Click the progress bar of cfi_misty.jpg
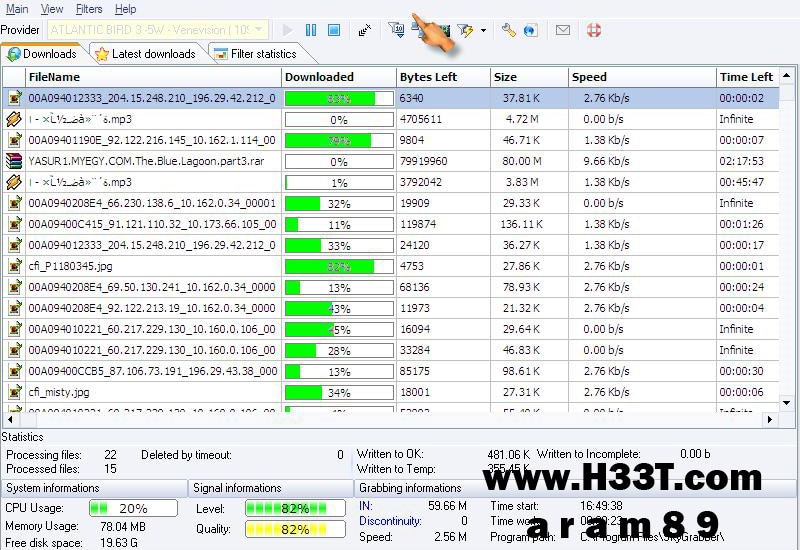The width and height of the screenshot is (800, 550). [339, 392]
